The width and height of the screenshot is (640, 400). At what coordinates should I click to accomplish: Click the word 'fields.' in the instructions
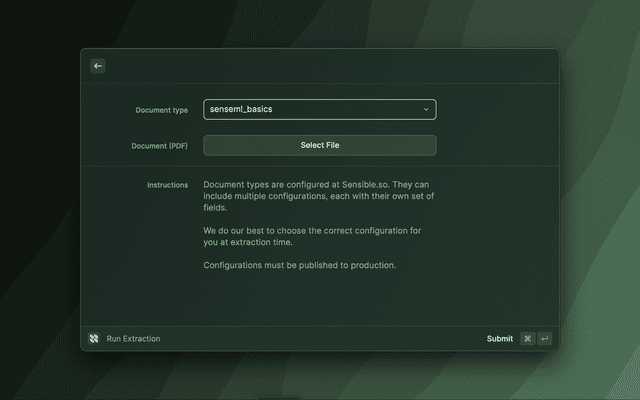[215, 208]
